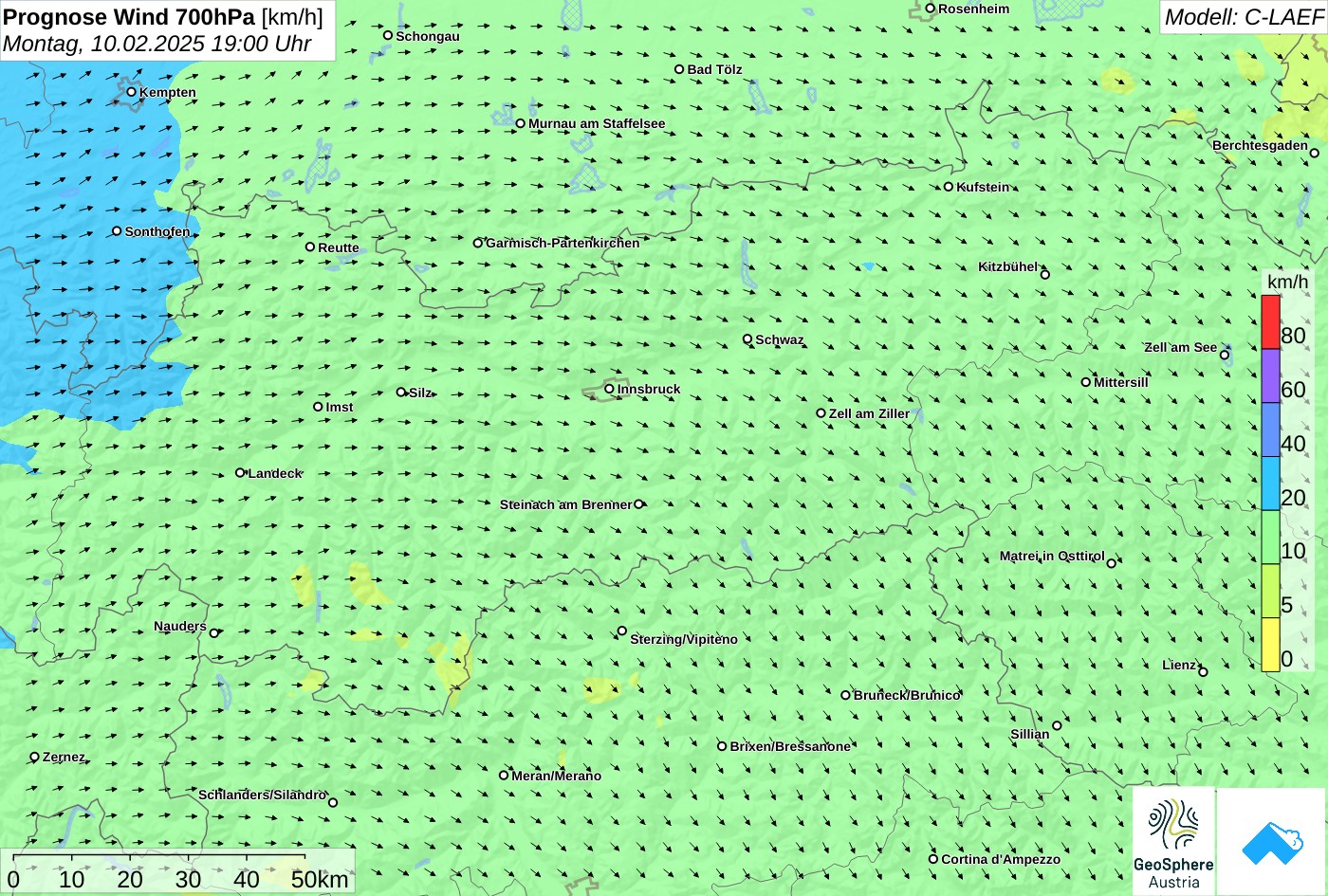Select the 'Mittersill' town label
This screenshot has width=1328, height=896.
tap(1121, 382)
